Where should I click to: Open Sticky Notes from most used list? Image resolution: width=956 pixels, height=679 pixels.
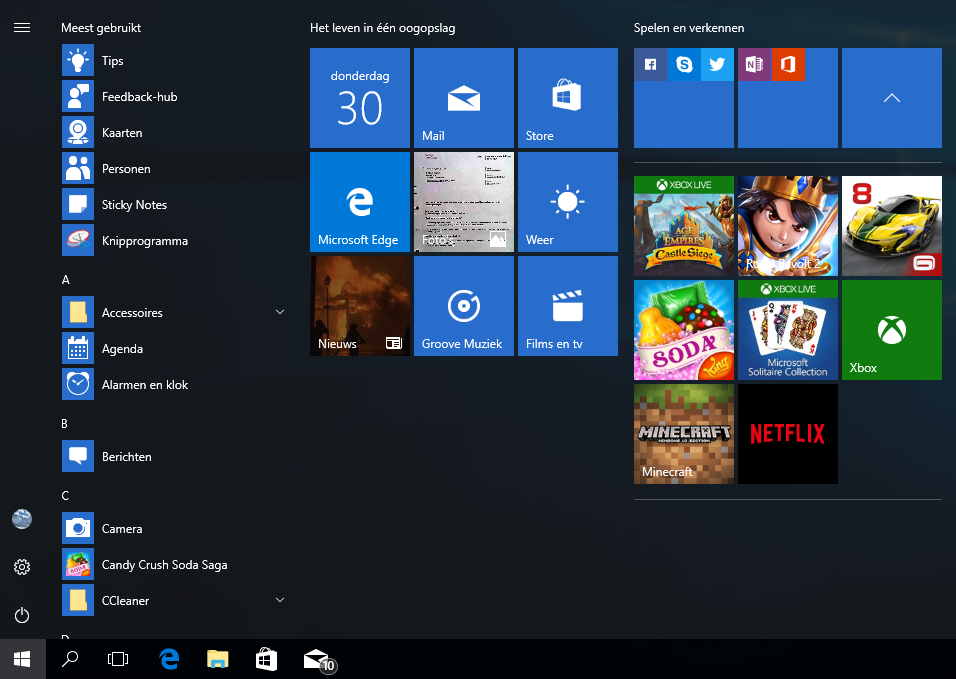[134, 205]
